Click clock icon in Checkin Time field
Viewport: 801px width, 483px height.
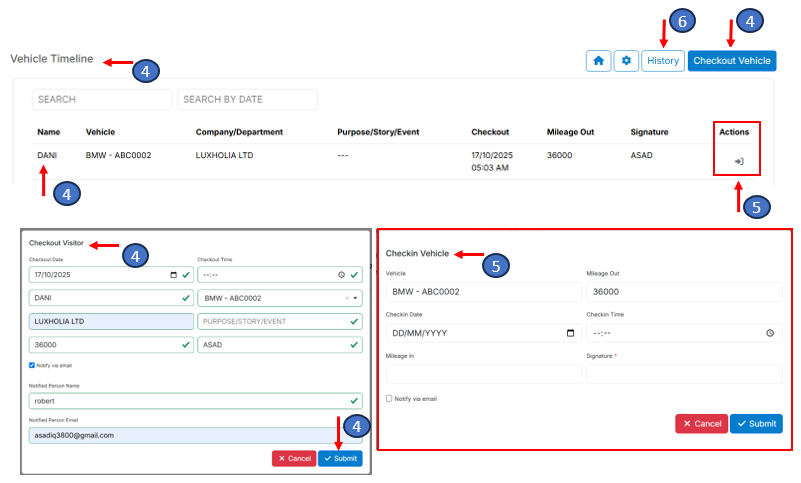click(769, 333)
